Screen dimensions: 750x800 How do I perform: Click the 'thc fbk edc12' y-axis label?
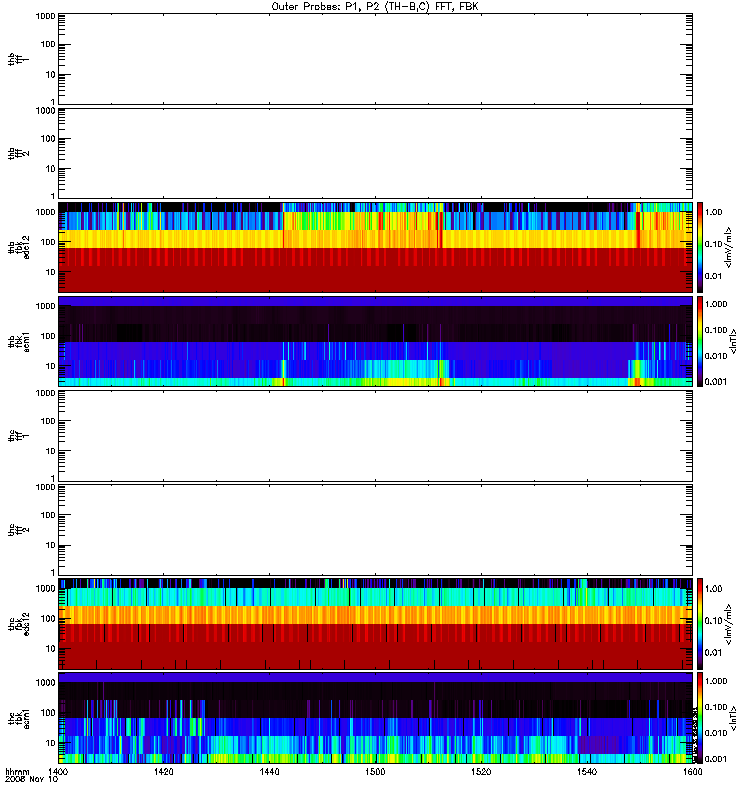pos(19,623)
